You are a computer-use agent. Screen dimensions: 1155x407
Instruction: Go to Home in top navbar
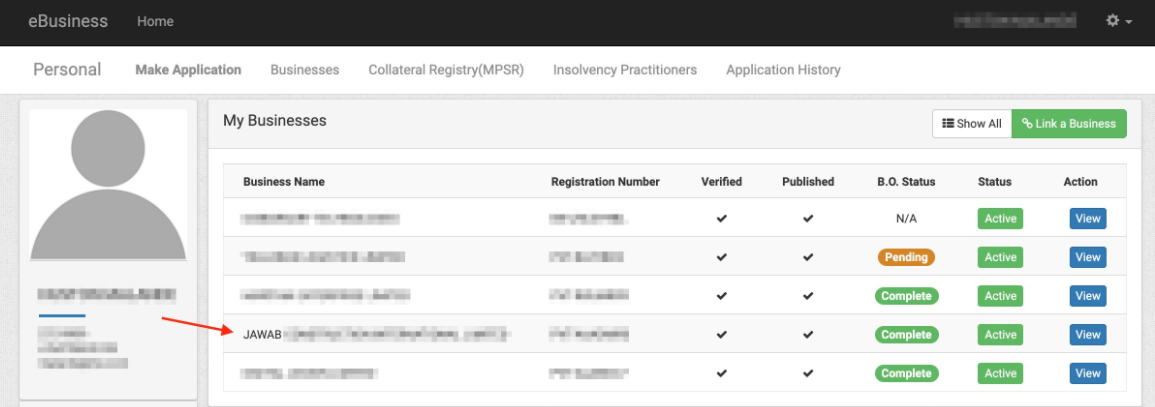(x=155, y=21)
